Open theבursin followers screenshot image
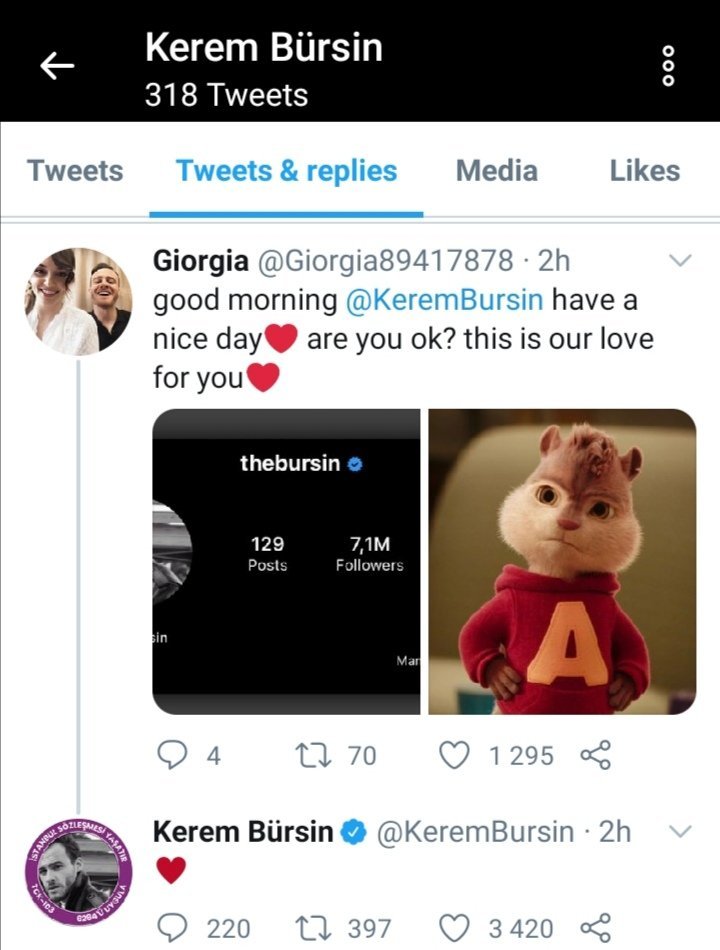Screen dimensions: 720x950 tap(286, 562)
